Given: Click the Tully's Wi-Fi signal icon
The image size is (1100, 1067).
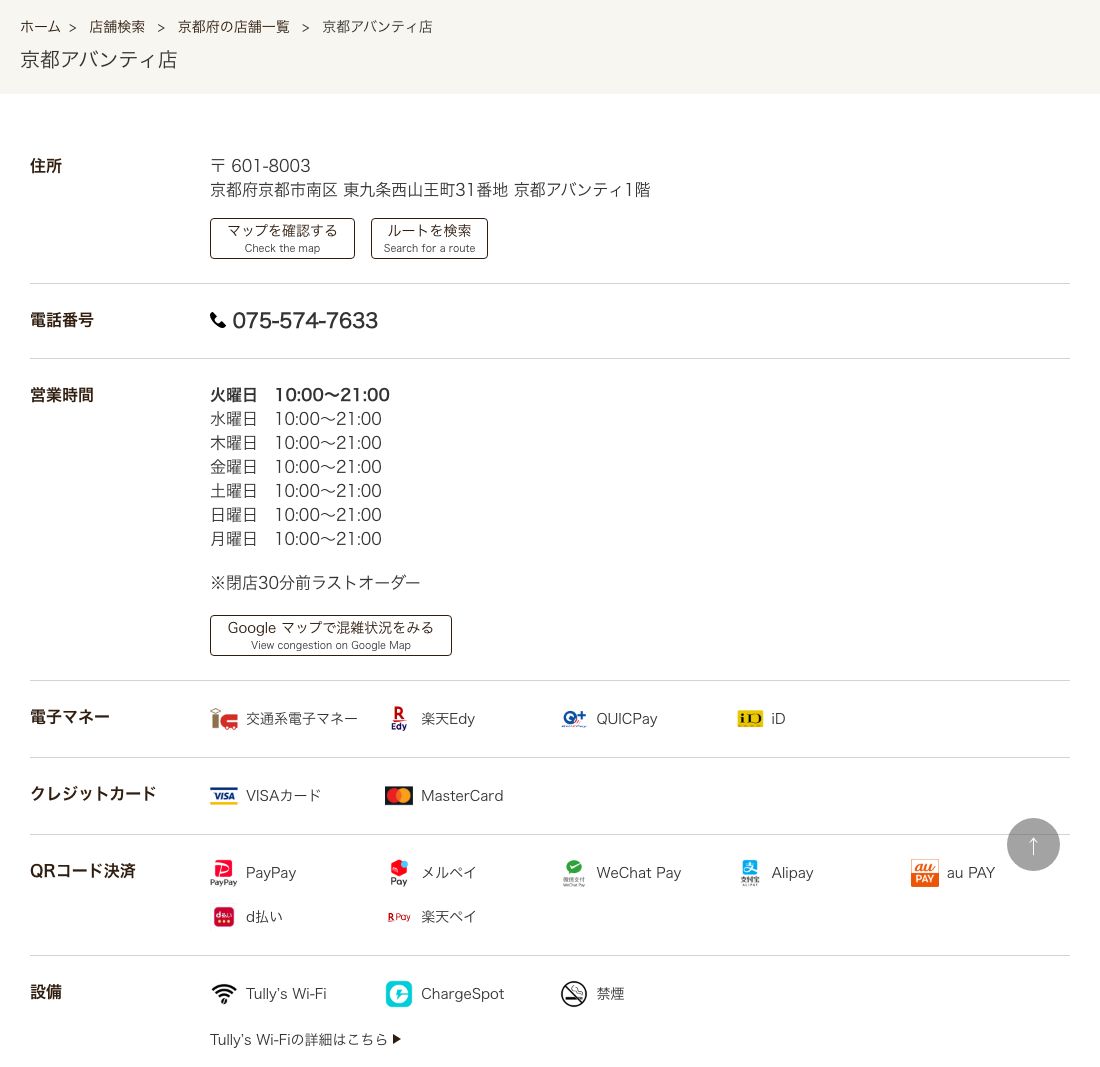Looking at the screenshot, I should click(x=224, y=994).
